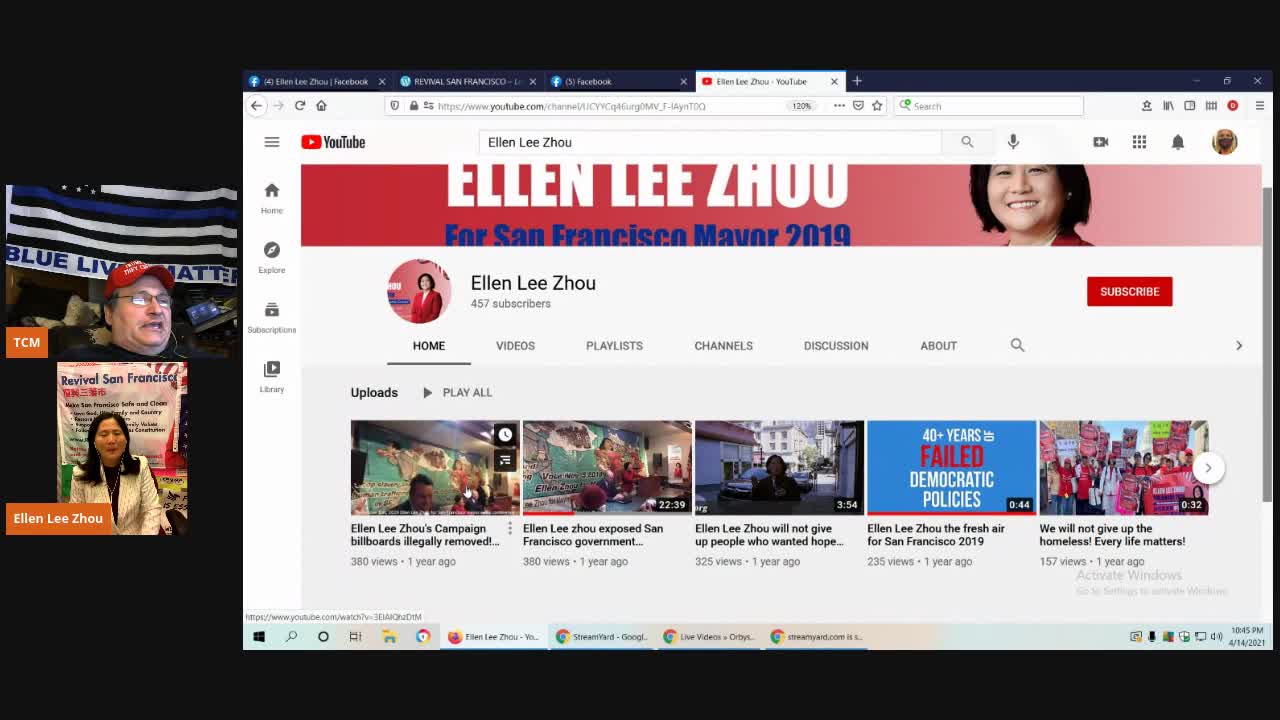Click the Ellen Lee Zhou channel avatar
Image resolution: width=1280 pixels, height=720 pixels.
pos(419,291)
